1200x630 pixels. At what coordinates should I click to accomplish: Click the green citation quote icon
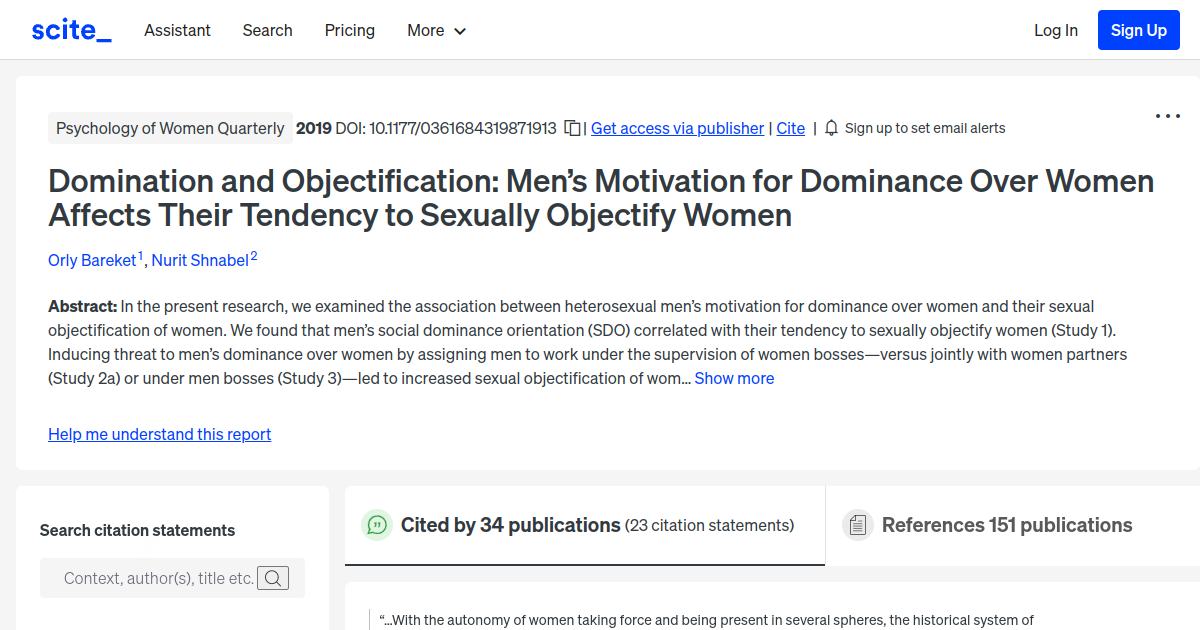coord(377,524)
